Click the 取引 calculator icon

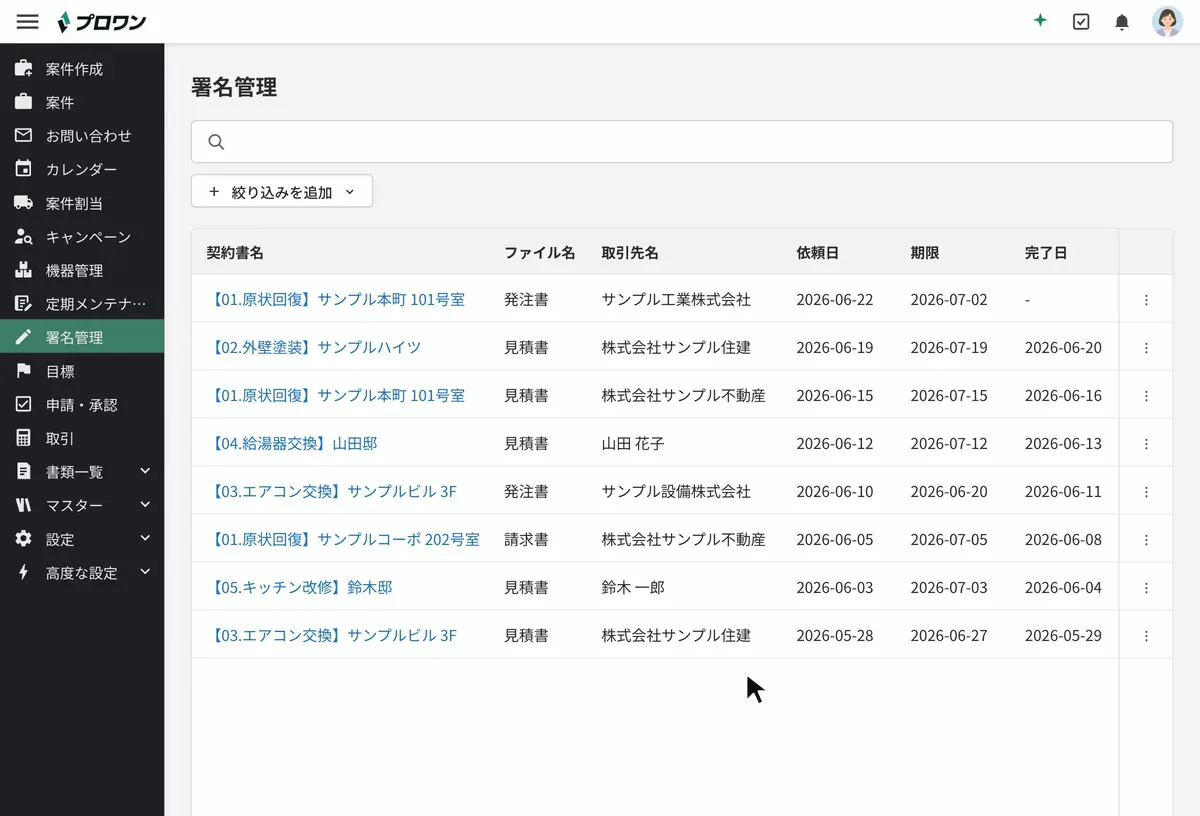tap(23, 438)
